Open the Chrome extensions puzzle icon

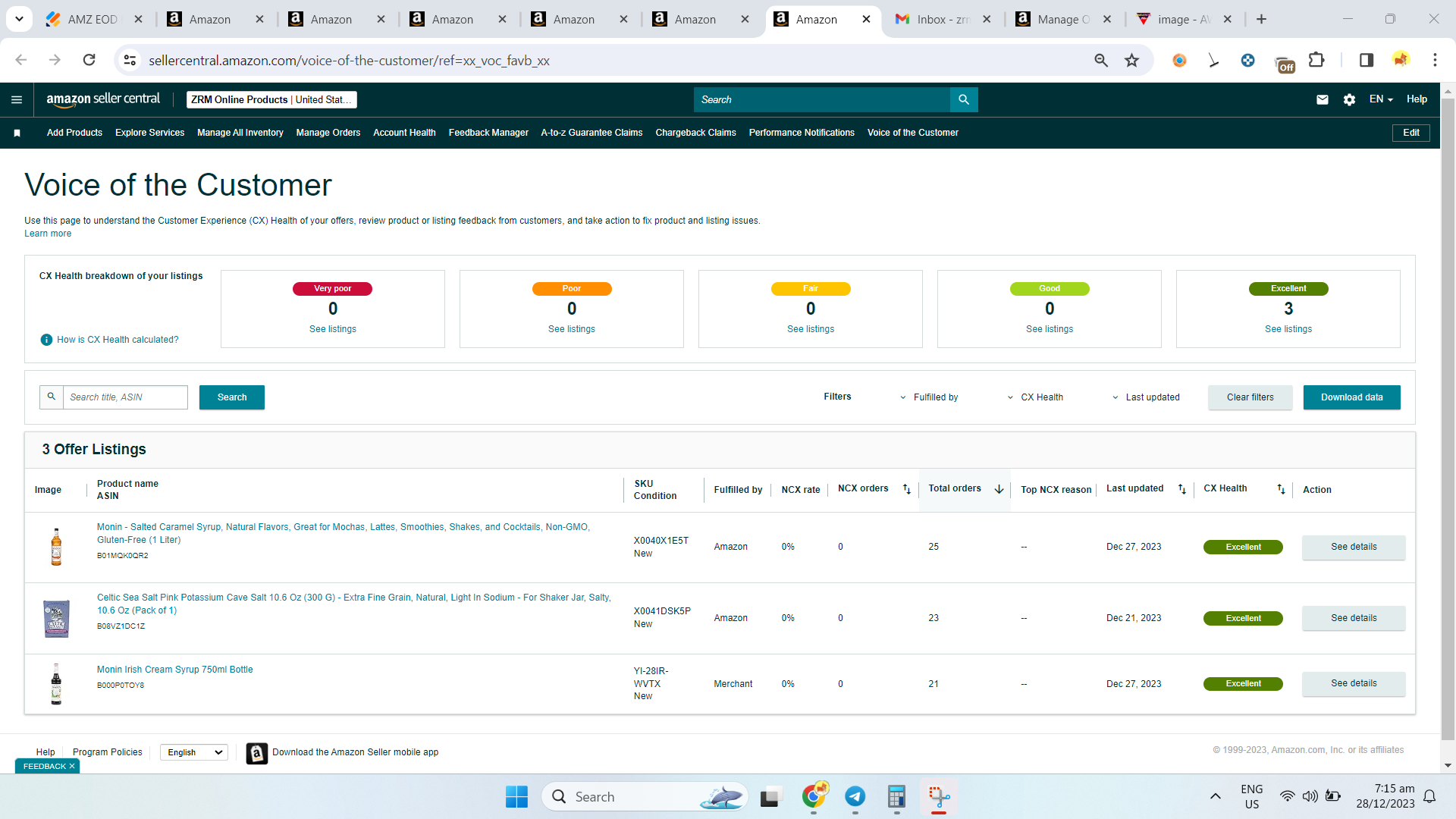pyautogui.click(x=1316, y=60)
